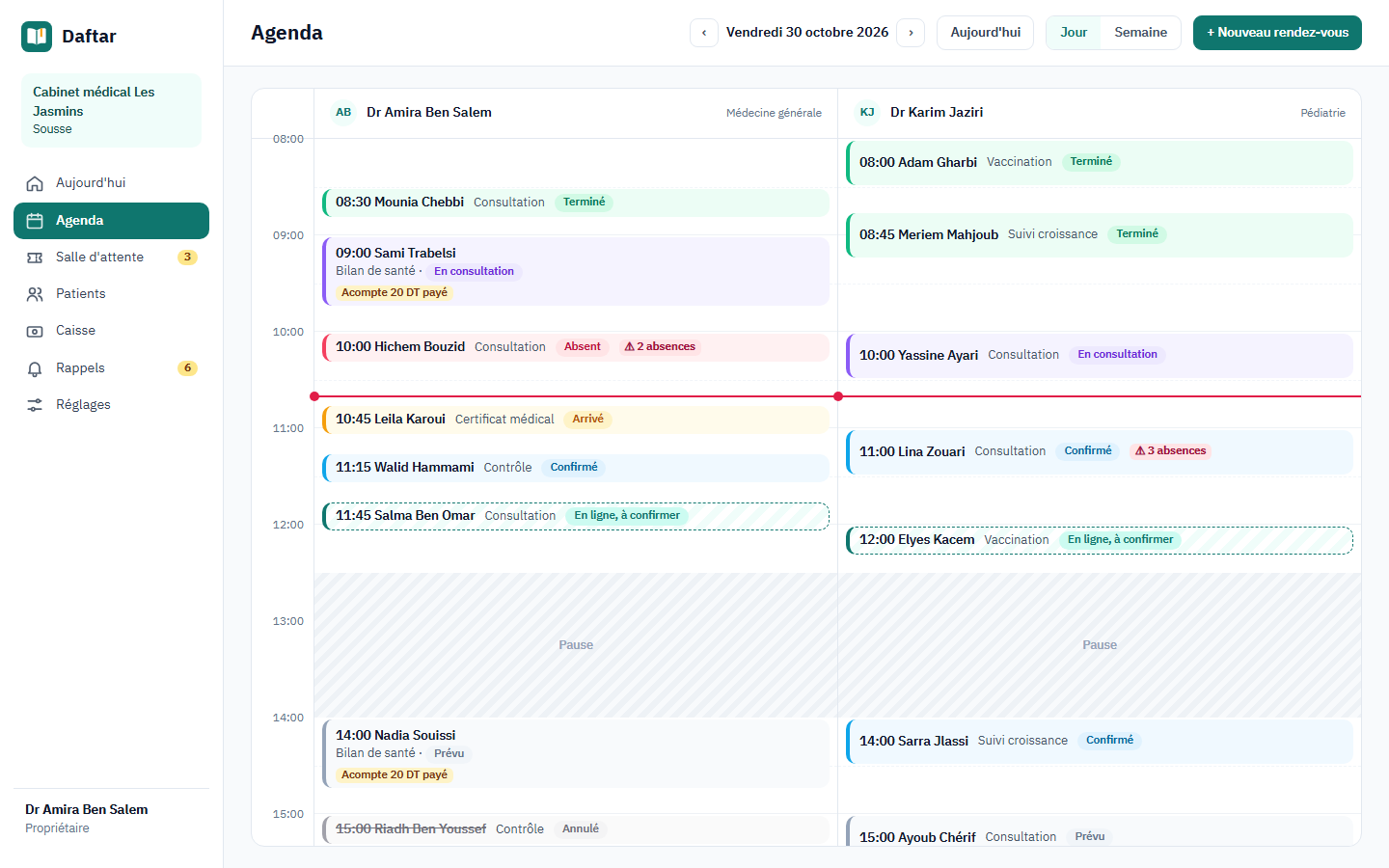Click the calendar icon next to Agenda
This screenshot has height=868, width=1389.
pos(35,221)
